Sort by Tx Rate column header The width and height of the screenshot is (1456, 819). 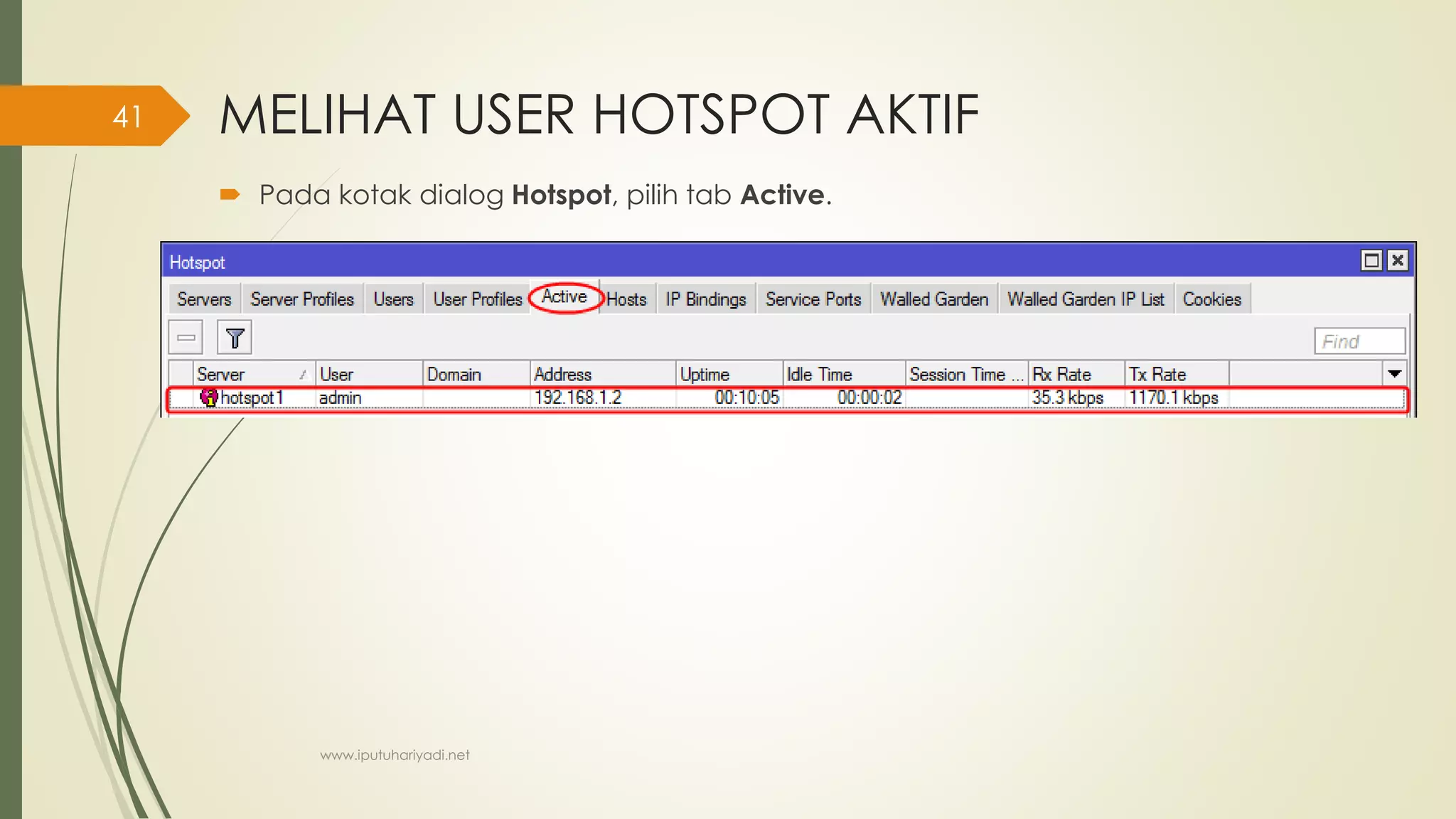(1177, 374)
